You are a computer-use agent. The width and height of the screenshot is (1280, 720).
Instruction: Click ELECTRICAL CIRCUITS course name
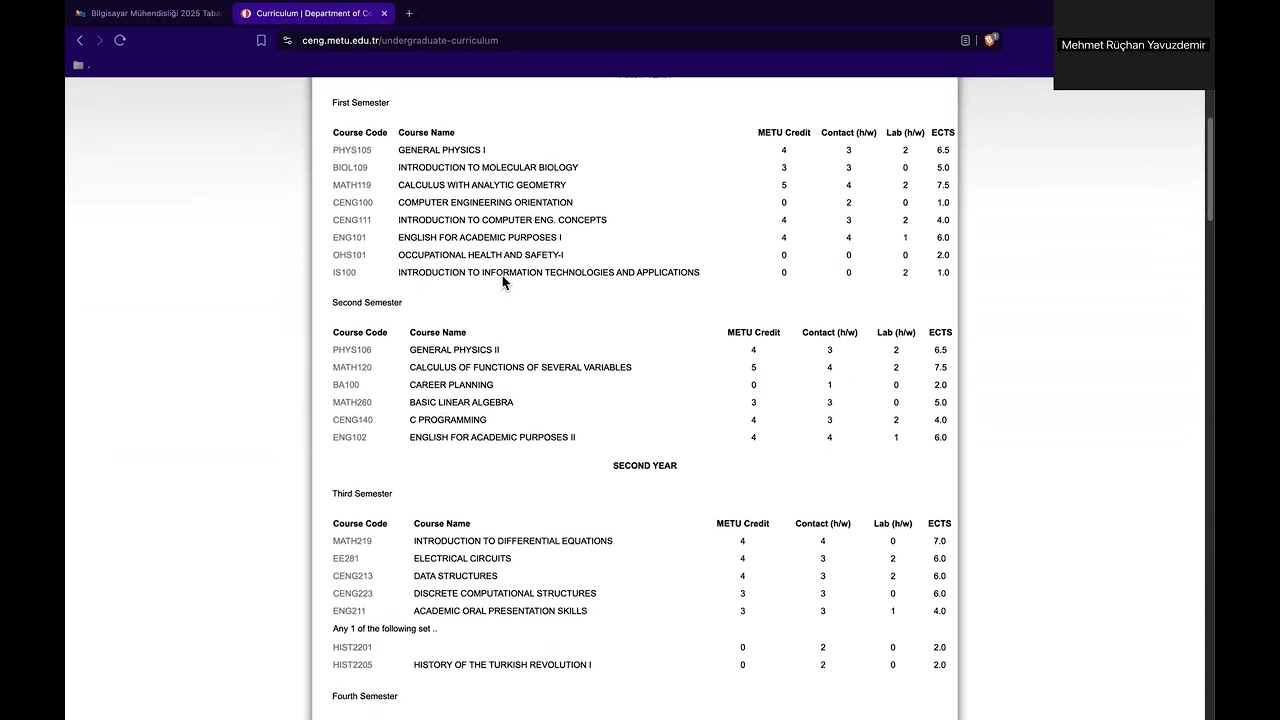pos(462,559)
